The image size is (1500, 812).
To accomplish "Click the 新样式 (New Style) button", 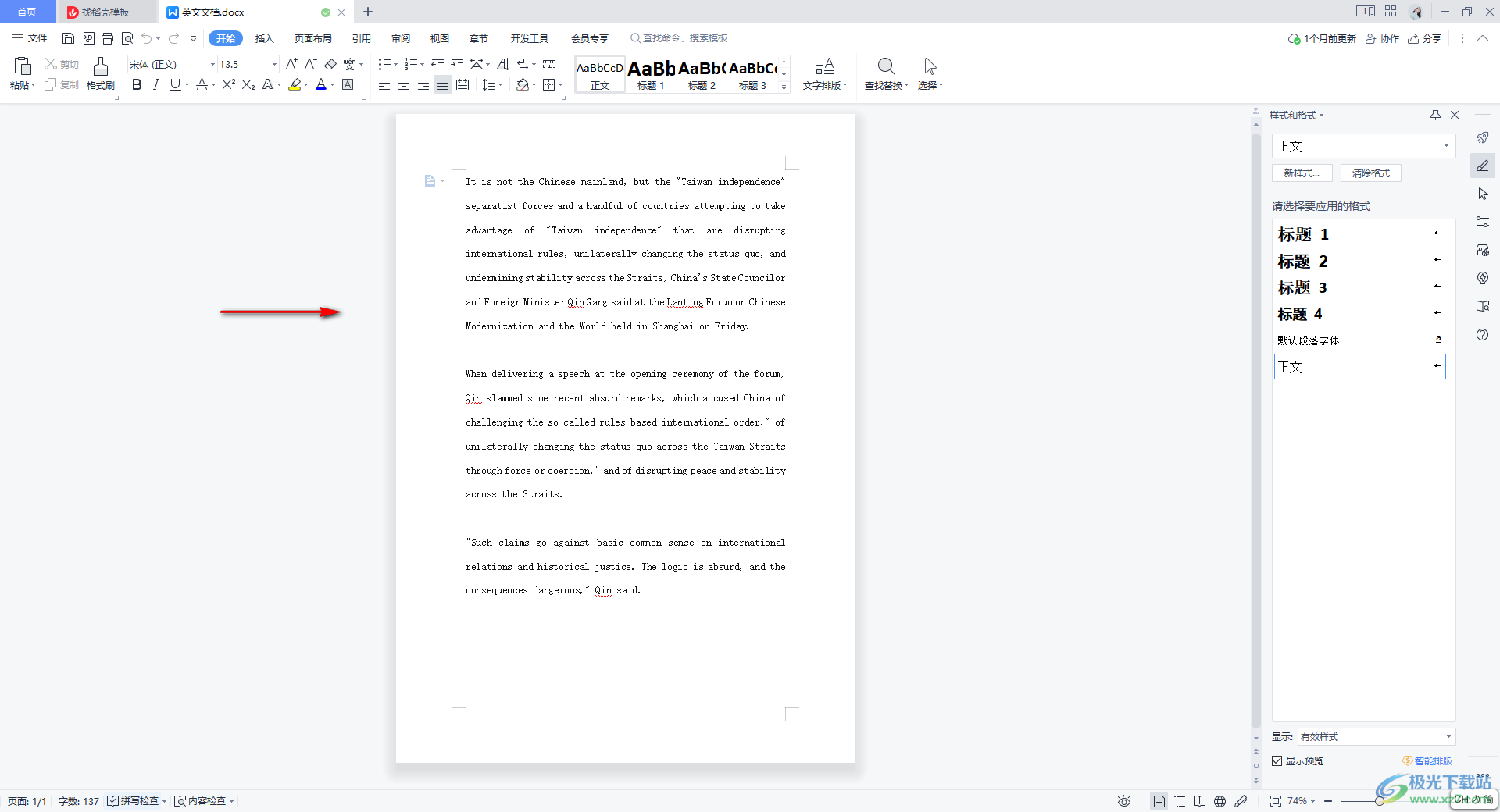I will [x=1302, y=173].
